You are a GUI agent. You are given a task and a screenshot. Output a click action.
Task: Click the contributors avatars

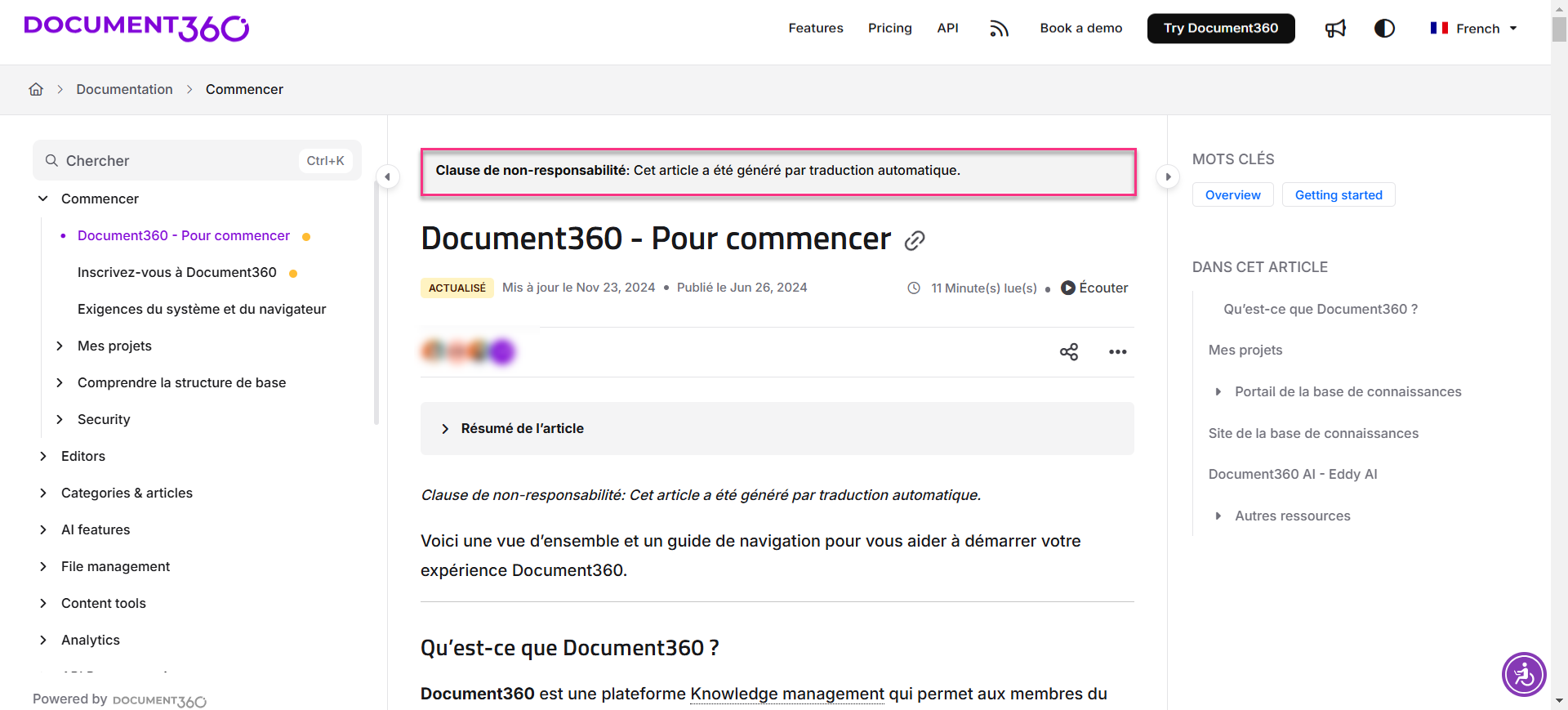point(468,351)
